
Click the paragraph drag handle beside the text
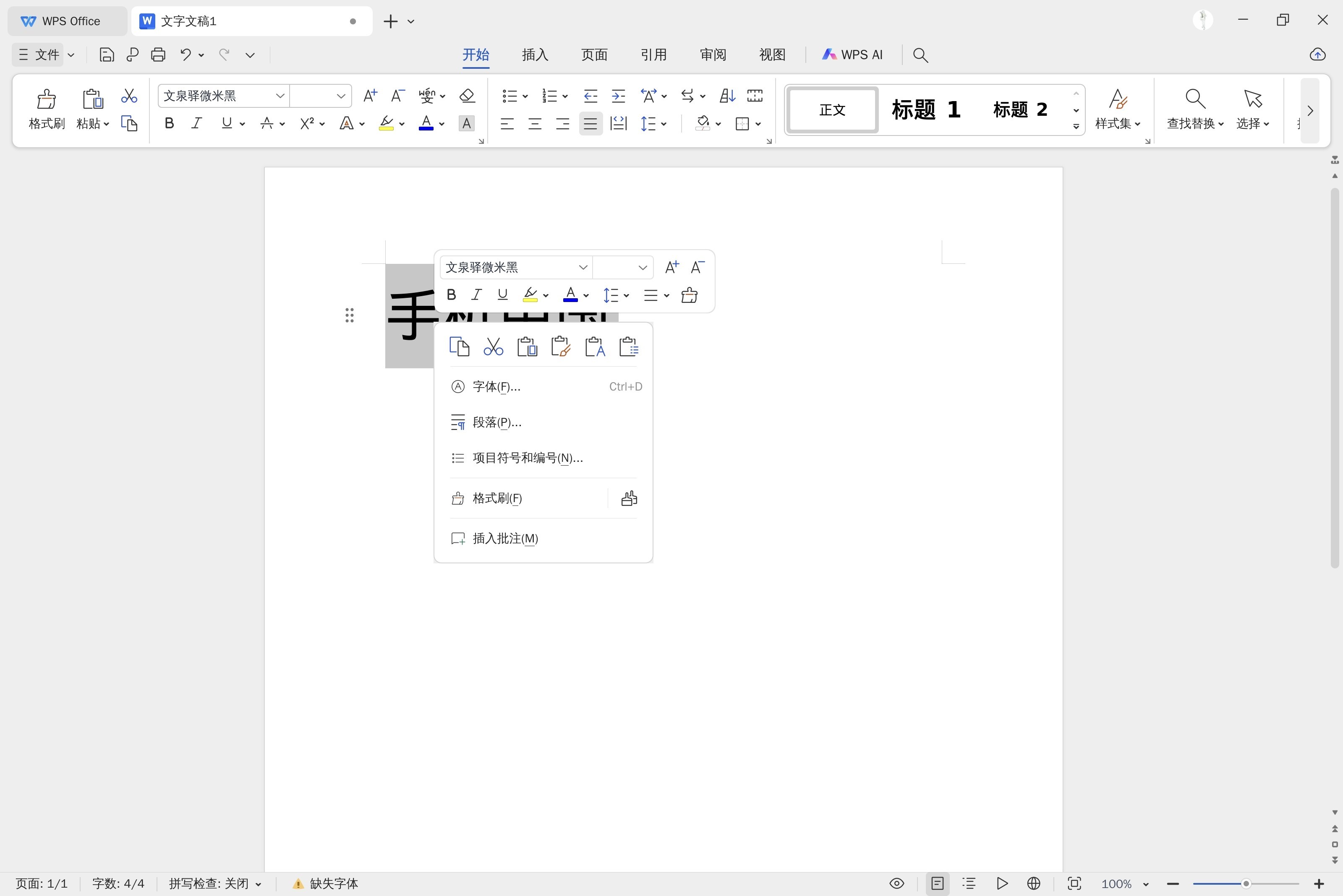tap(349, 315)
